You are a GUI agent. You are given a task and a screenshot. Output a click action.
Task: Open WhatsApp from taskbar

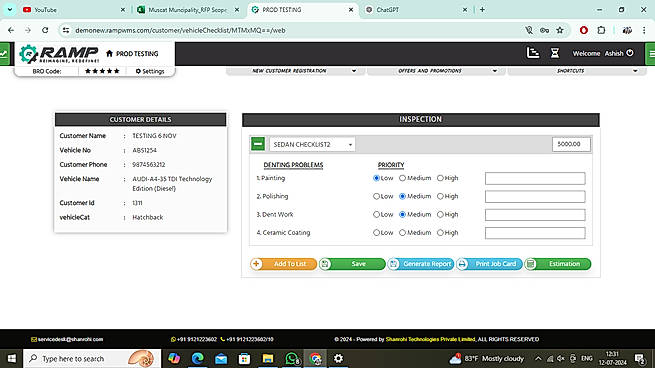(x=292, y=358)
